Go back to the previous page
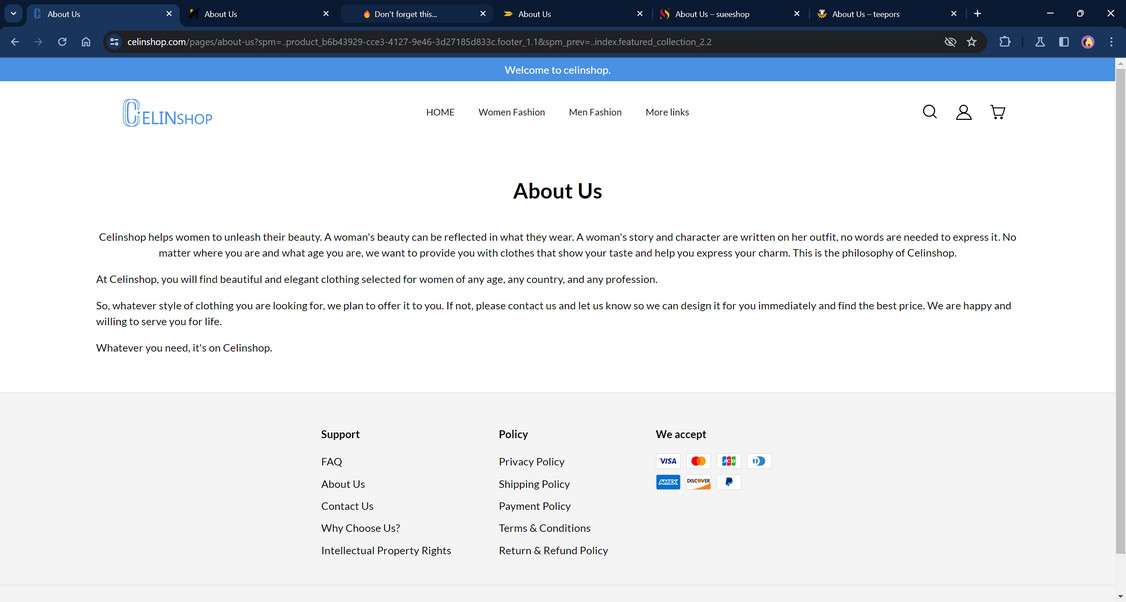1126x602 pixels. [x=13, y=41]
